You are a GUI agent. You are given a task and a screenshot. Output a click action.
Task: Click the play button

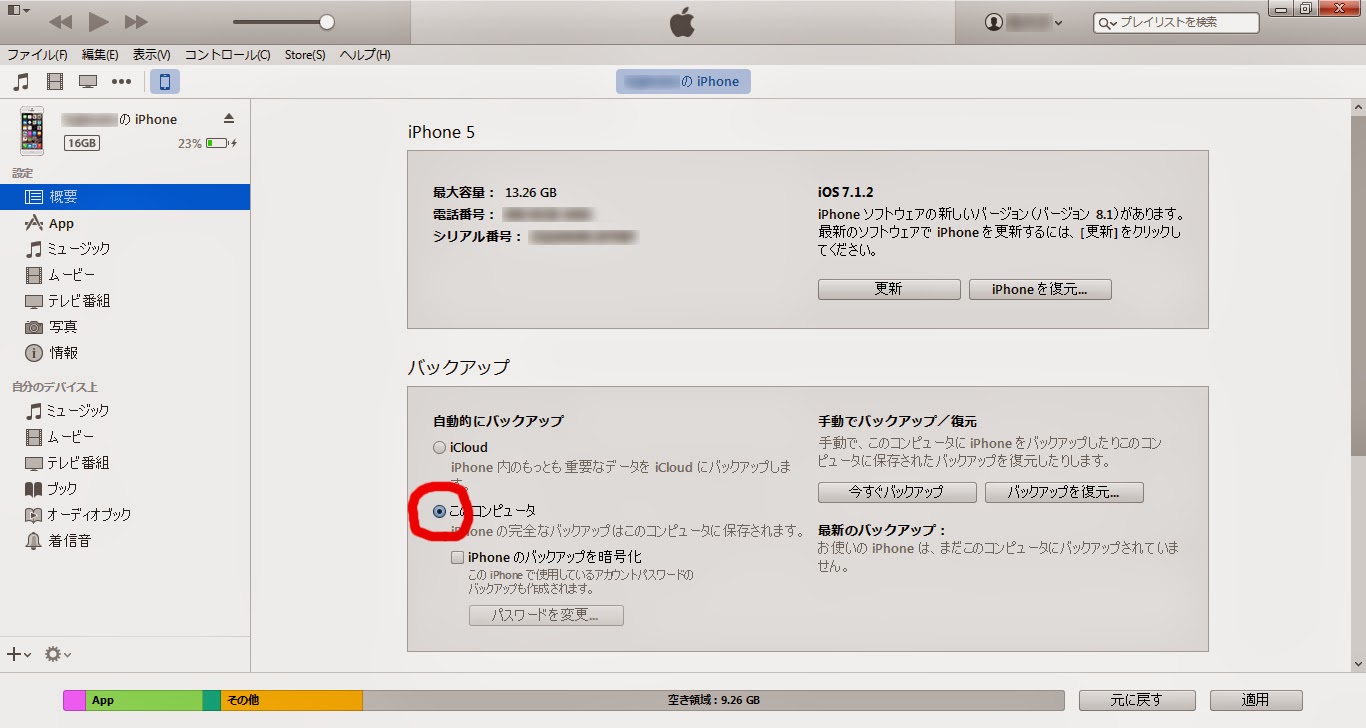tap(98, 22)
